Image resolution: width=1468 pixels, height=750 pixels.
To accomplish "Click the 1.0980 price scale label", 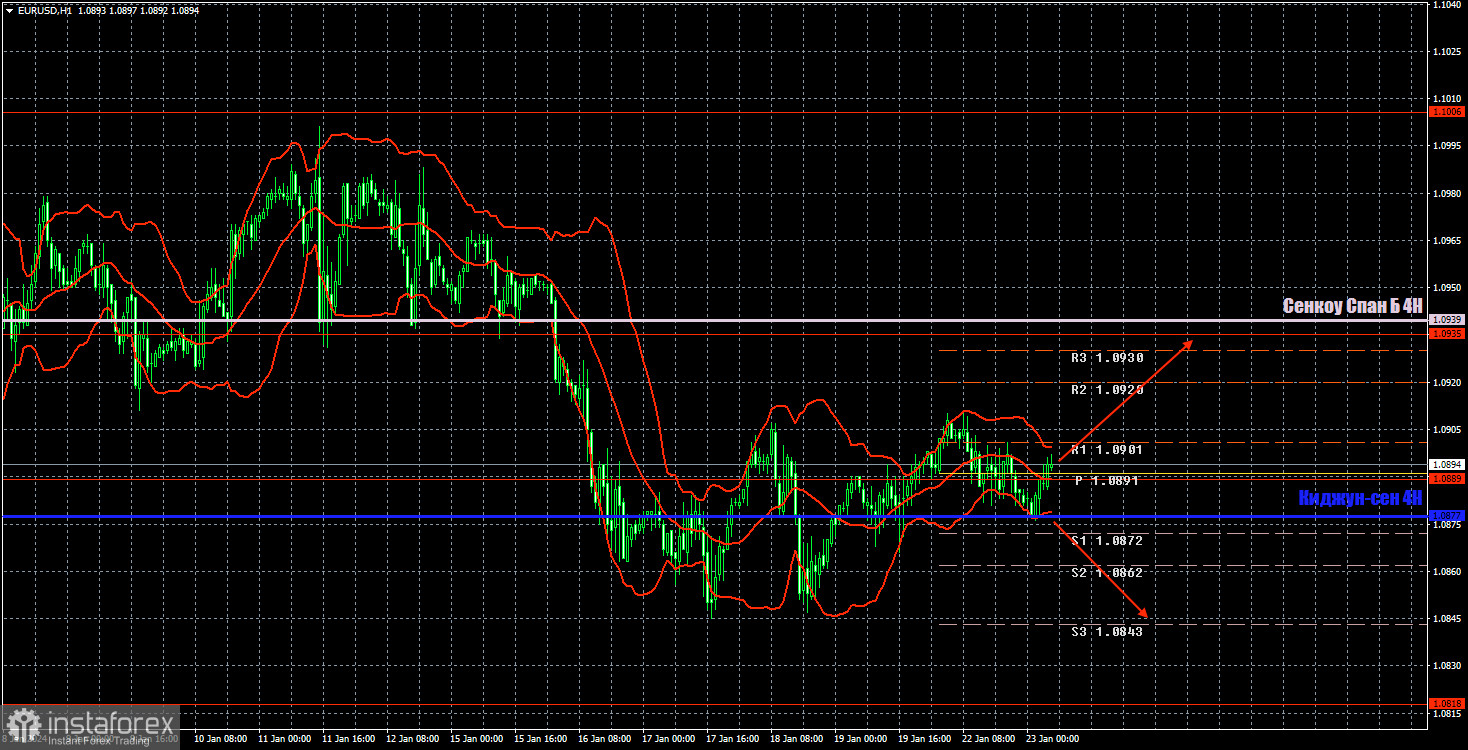I will coord(1446,193).
